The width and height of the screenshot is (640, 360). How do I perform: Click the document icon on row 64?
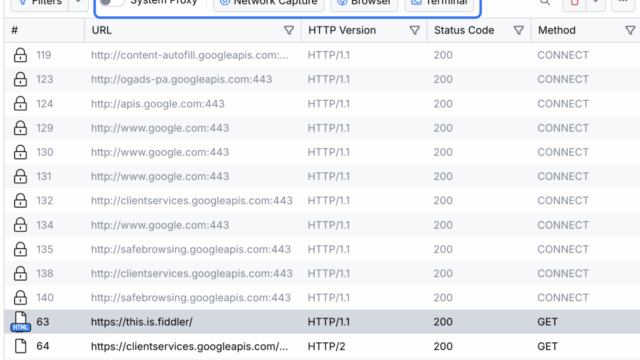tap(20, 346)
